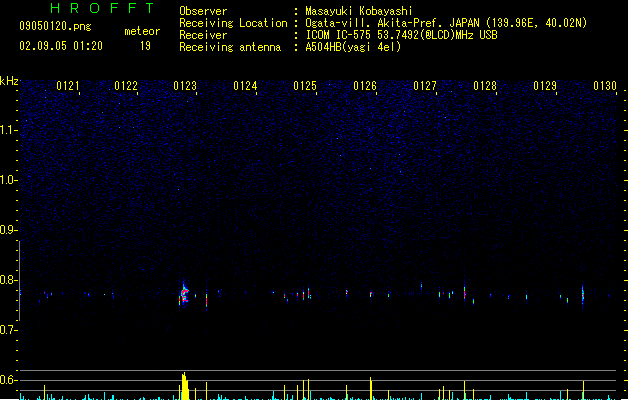The width and height of the screenshot is (629, 400).
Task: Click the date stamp 02.09.05 01:20
Action: 61,46
